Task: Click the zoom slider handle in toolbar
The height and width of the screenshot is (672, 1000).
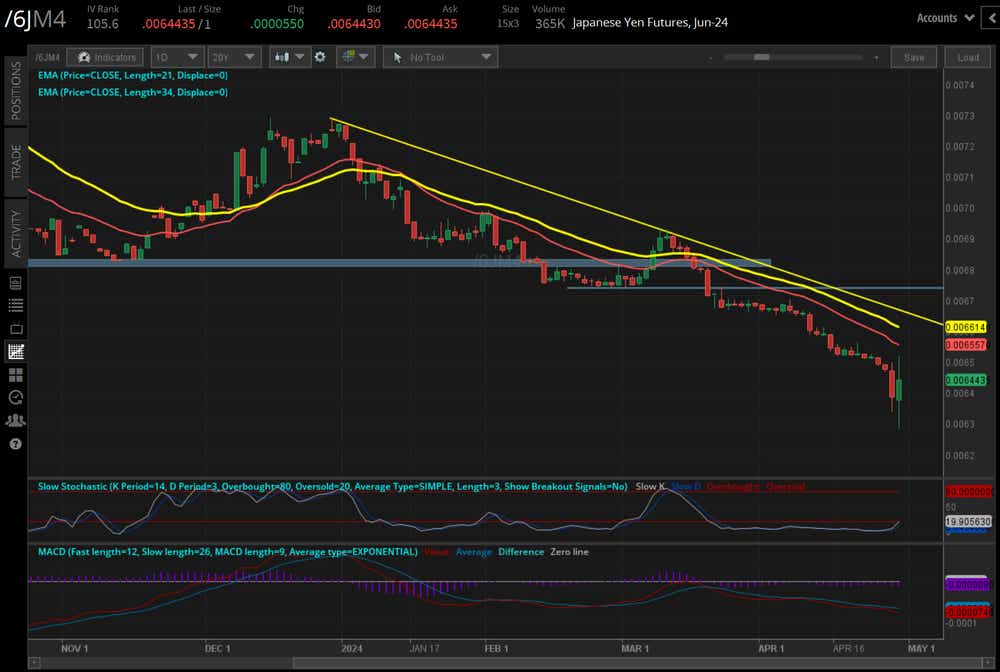Action: pos(761,57)
